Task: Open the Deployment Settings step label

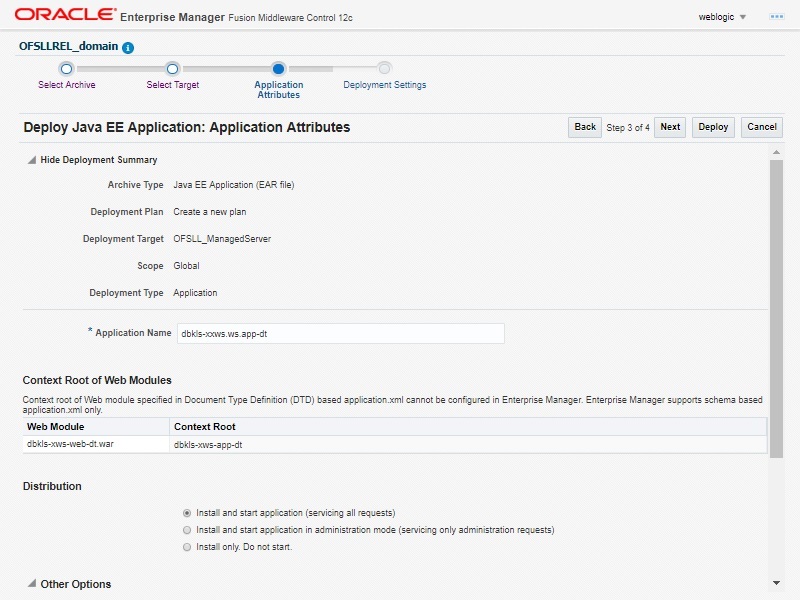Action: click(x=385, y=85)
